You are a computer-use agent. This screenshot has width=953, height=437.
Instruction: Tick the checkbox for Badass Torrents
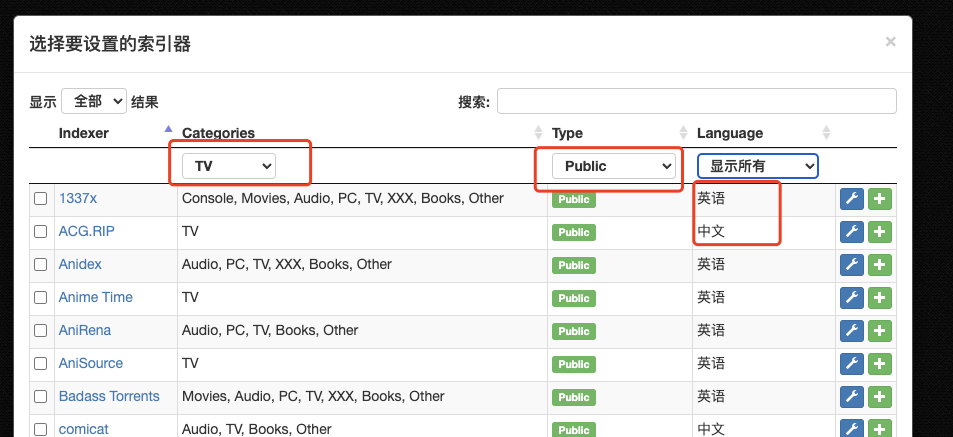pyautogui.click(x=41, y=396)
